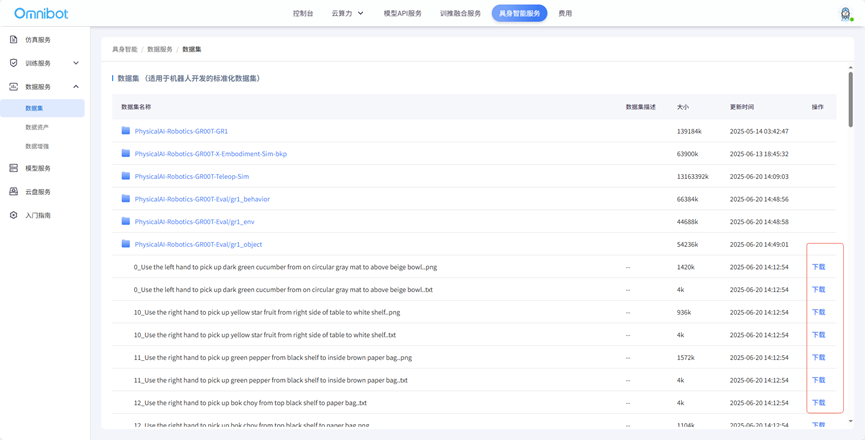Click the 仿真服务 sidebar icon
The width and height of the screenshot is (865, 440).
click(x=14, y=40)
